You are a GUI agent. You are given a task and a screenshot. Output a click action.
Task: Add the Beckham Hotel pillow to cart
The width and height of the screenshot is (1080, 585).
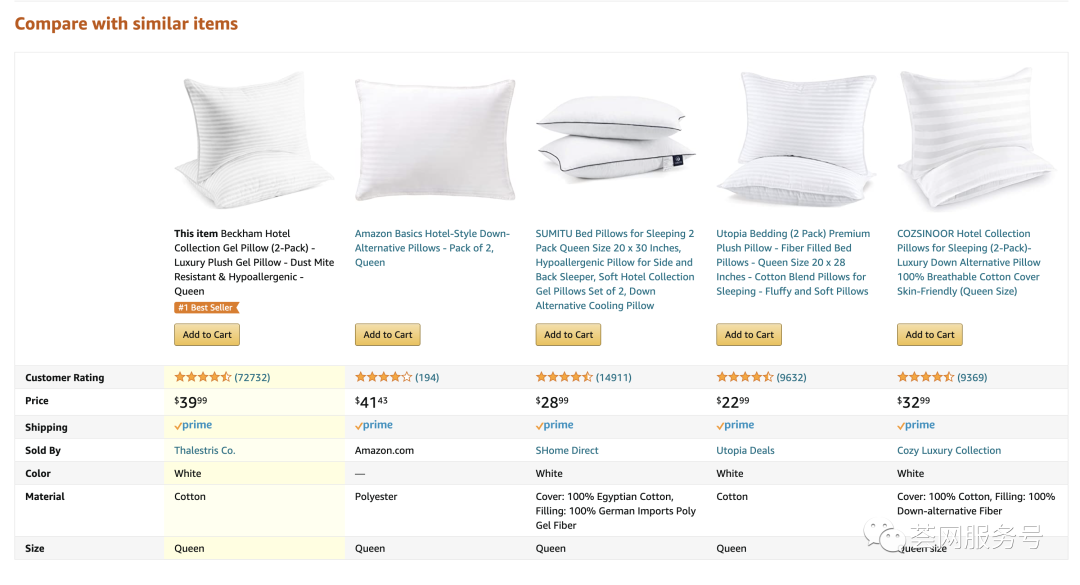(x=207, y=335)
